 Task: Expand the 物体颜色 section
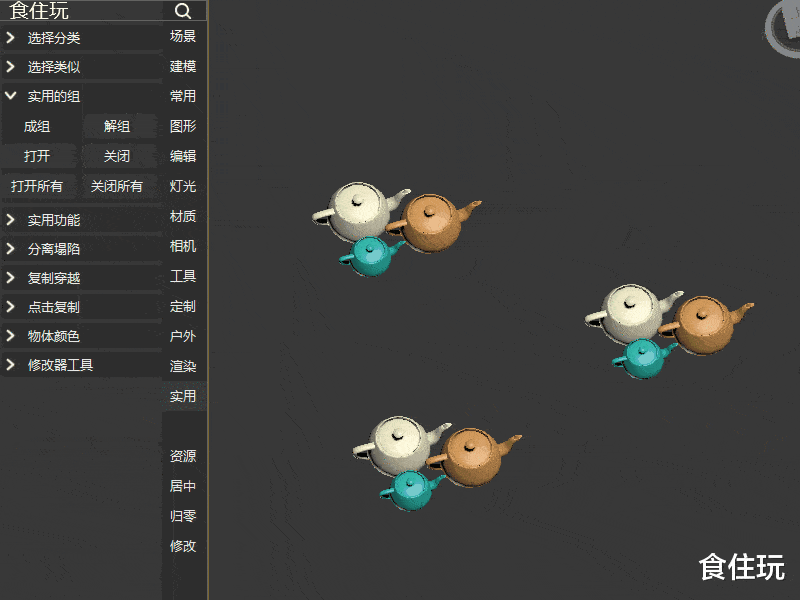pos(54,337)
